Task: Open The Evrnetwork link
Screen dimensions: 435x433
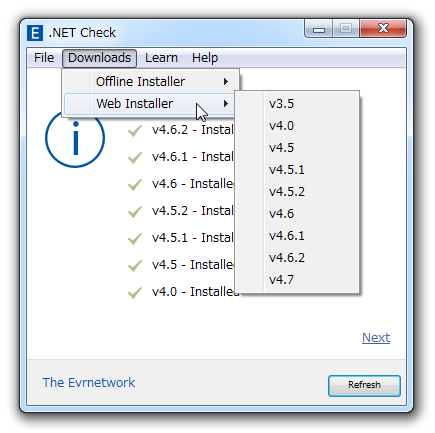Action: (89, 382)
